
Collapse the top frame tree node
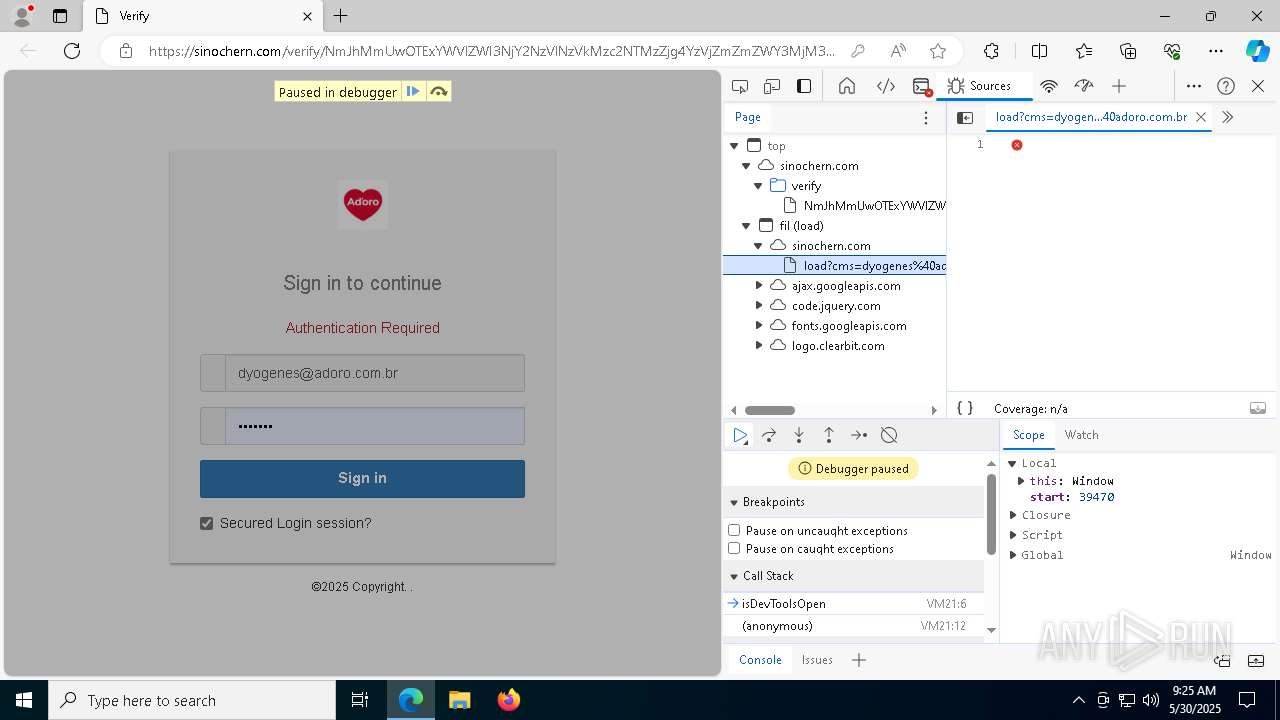(735, 146)
